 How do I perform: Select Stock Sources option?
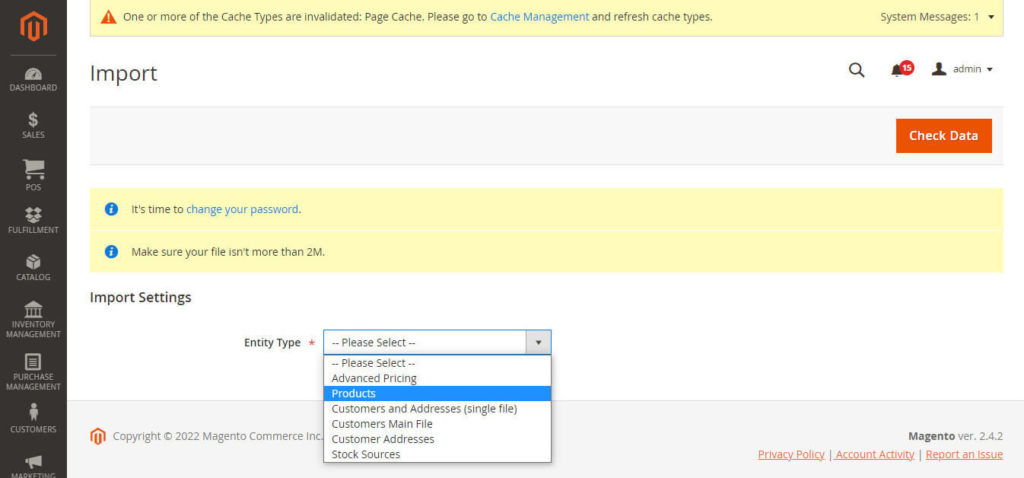click(x=366, y=454)
